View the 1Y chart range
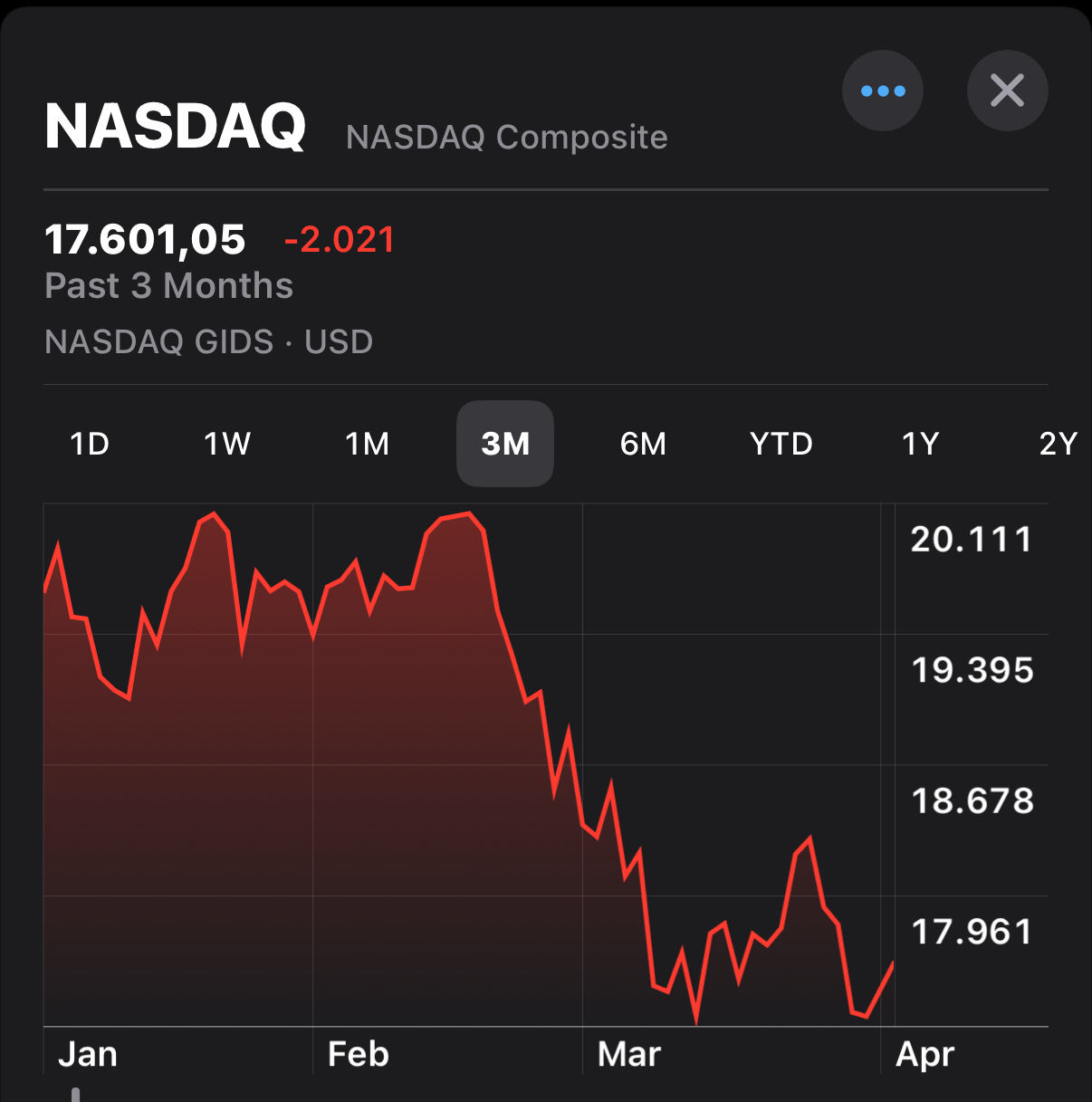Viewport: 1092px width, 1102px height. coord(920,444)
